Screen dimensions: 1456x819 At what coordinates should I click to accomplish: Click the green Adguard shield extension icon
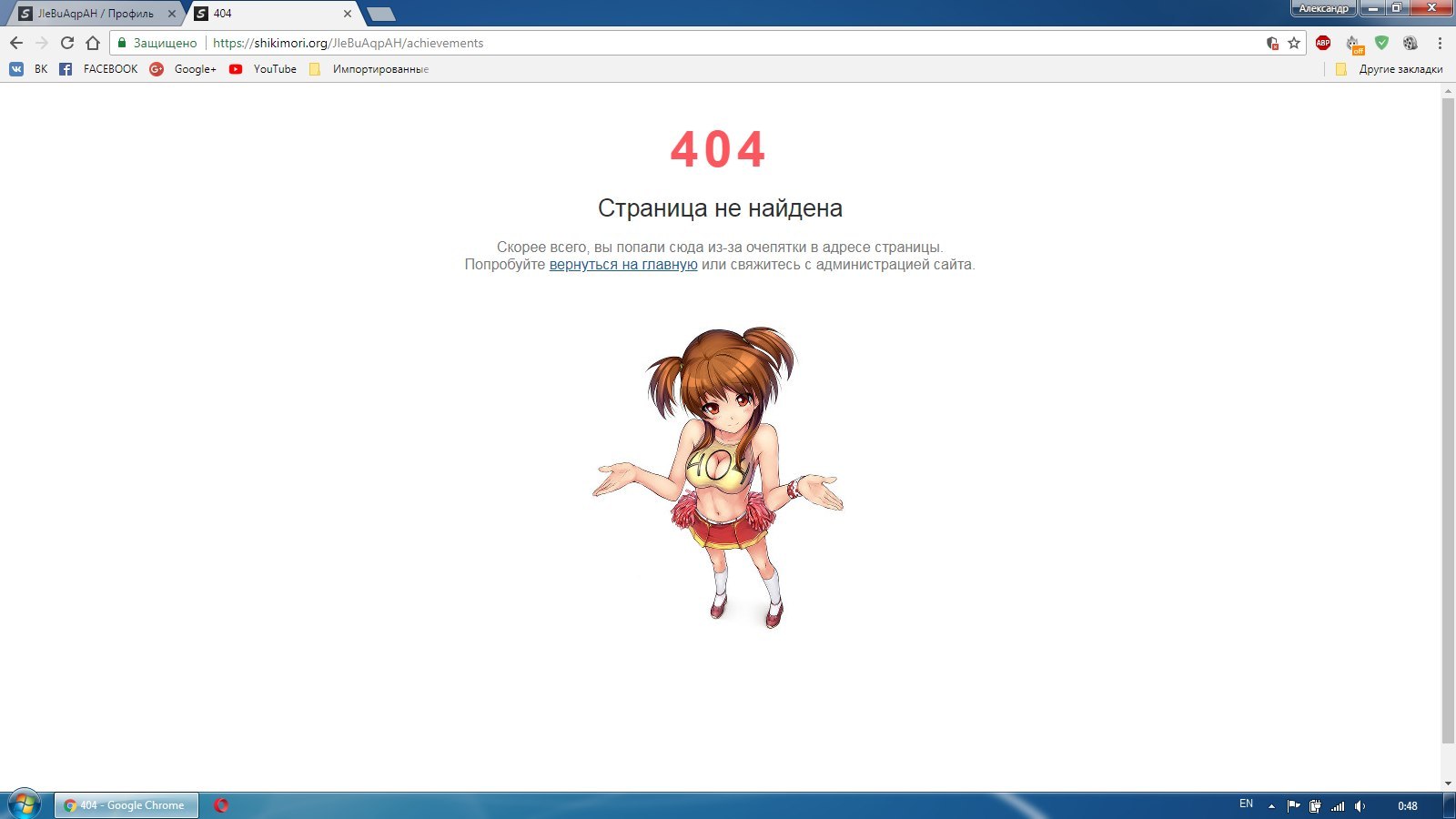pyautogui.click(x=1381, y=43)
